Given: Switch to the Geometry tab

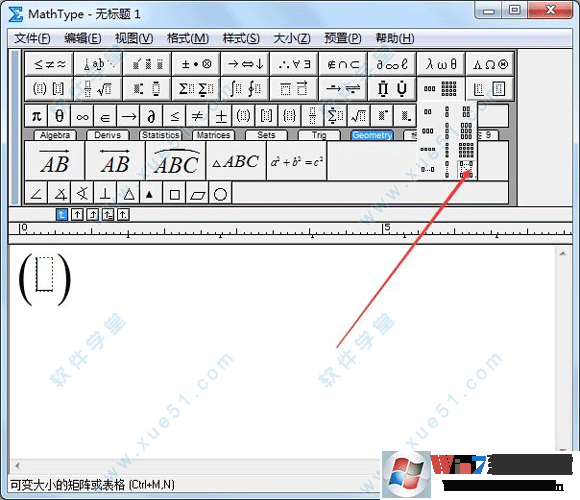Looking at the screenshot, I should pyautogui.click(x=372, y=135).
